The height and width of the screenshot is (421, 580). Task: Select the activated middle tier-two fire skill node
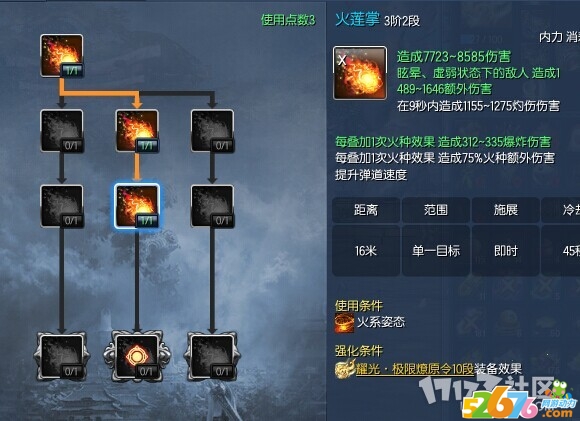(x=137, y=131)
